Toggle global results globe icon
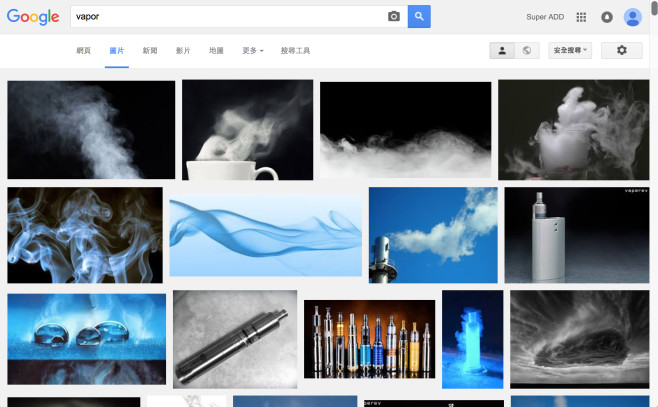 point(527,50)
